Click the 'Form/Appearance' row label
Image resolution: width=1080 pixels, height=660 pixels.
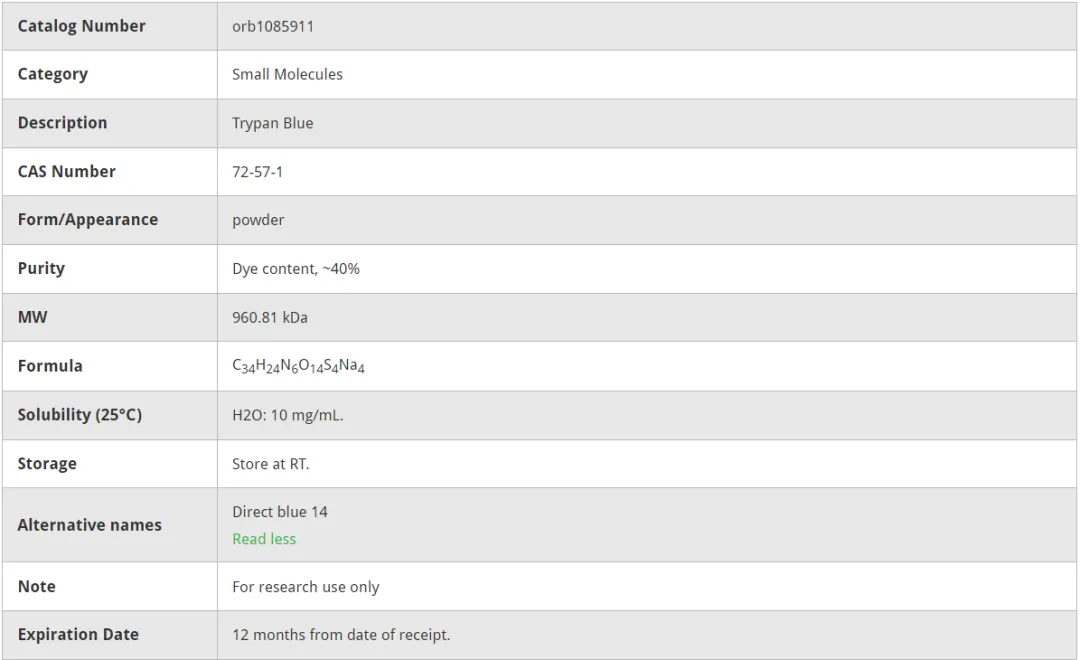(87, 220)
